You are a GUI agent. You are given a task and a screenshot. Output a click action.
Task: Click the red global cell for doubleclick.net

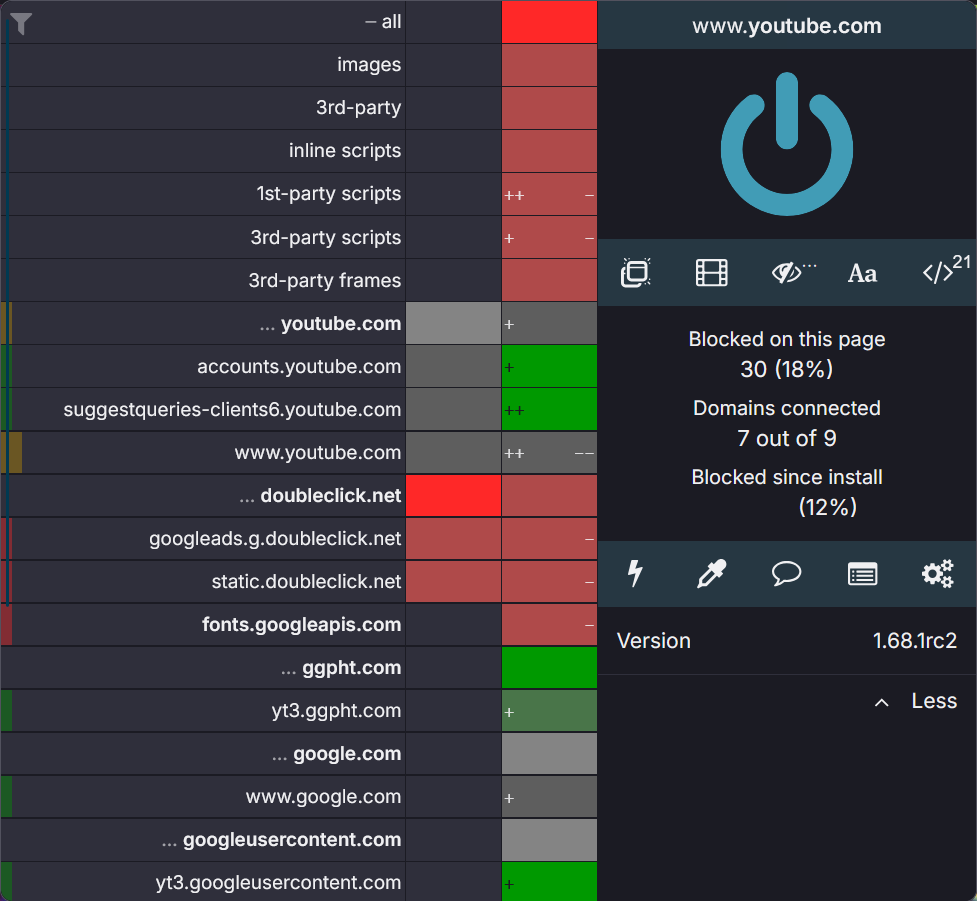tap(454, 496)
